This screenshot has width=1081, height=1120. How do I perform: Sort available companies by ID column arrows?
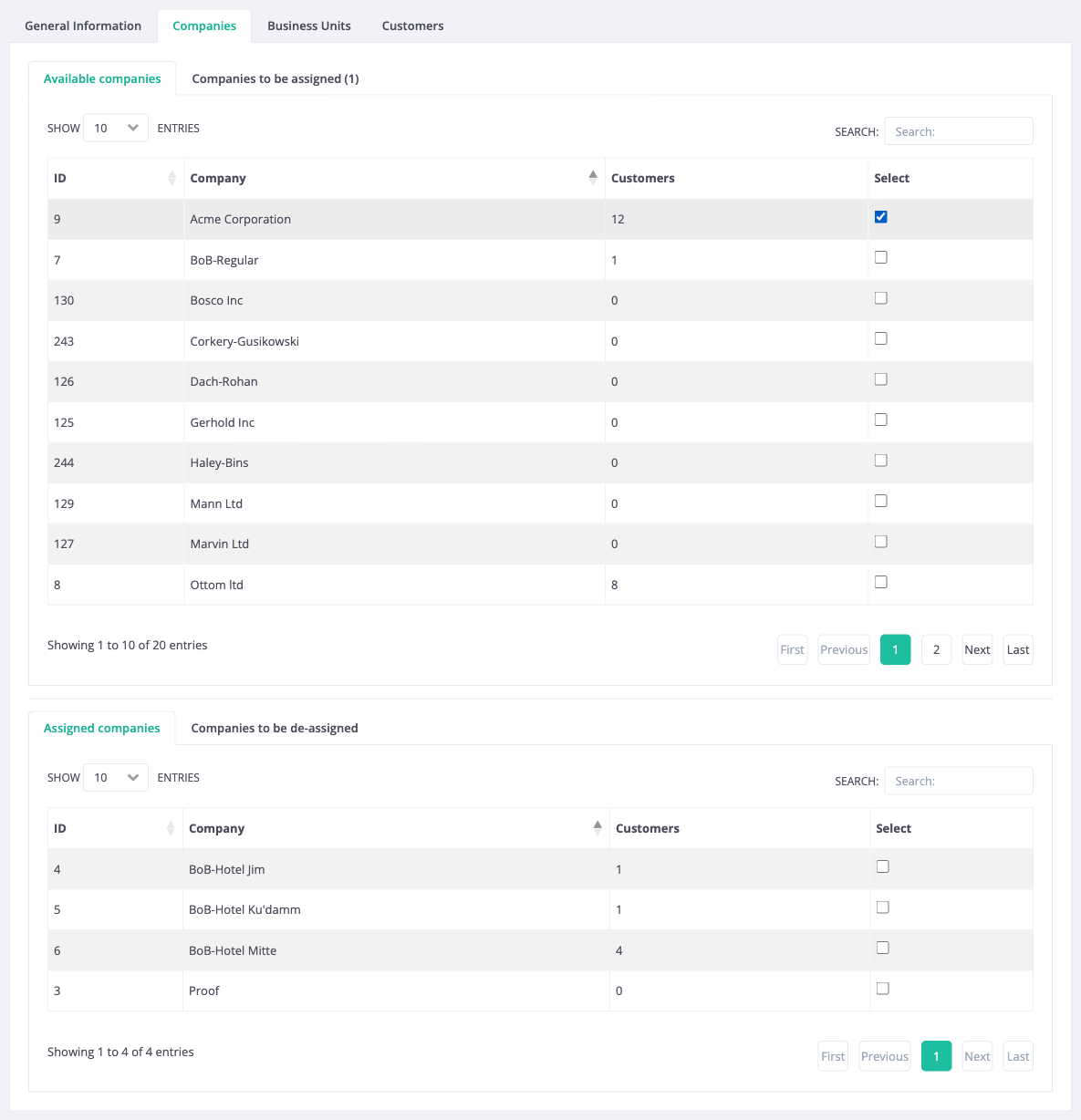pos(172,178)
